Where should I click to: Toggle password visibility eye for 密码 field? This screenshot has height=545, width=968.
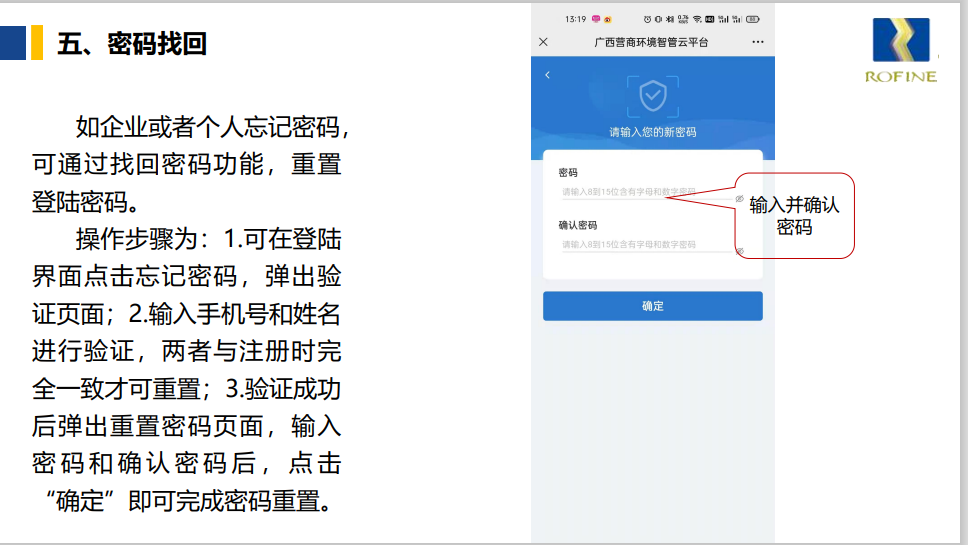[x=739, y=199]
